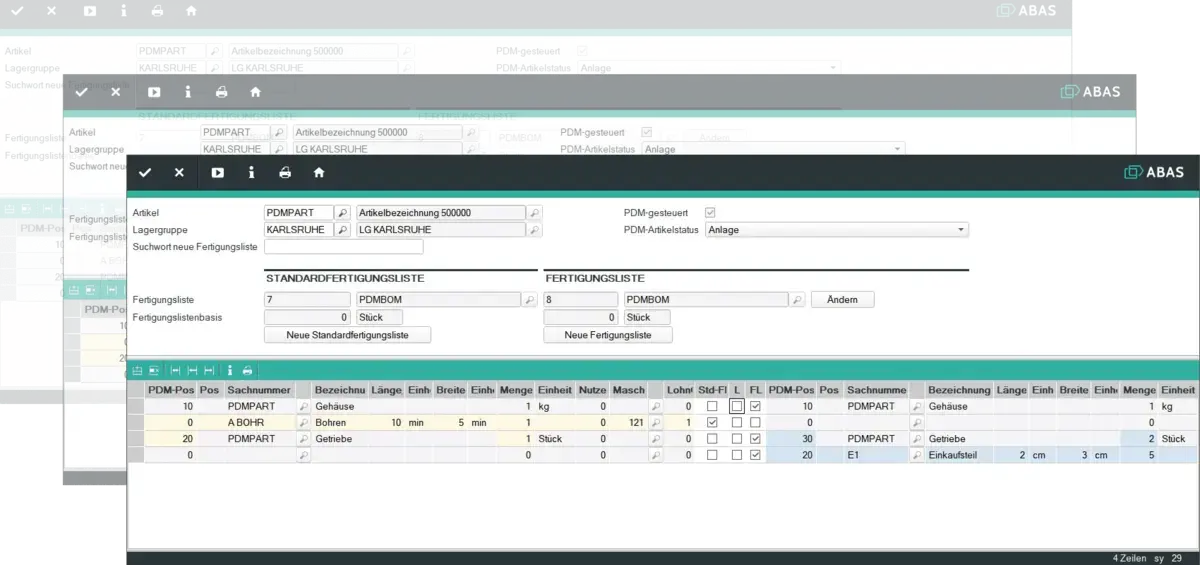Toggle FL checkbox in the Bohren row
The width and height of the screenshot is (1200, 565).
pyautogui.click(x=755, y=423)
